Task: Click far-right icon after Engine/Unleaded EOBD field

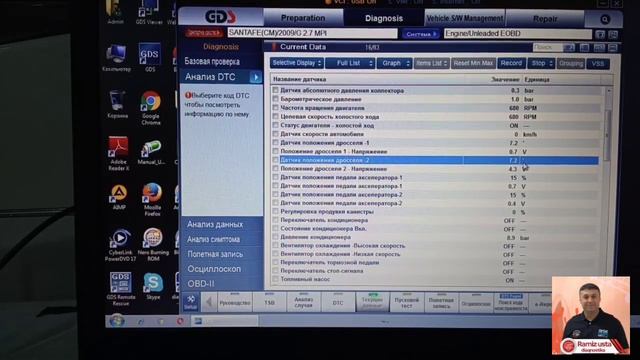Action: point(613,35)
